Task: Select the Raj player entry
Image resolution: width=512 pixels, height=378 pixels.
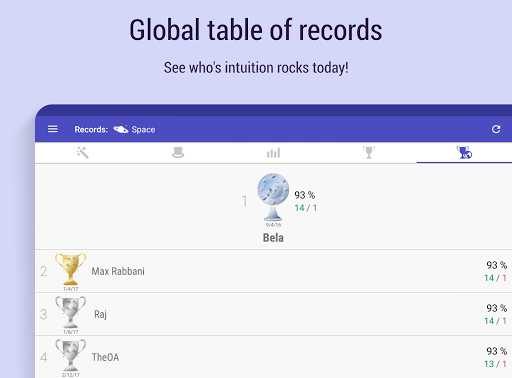Action: tap(273, 314)
